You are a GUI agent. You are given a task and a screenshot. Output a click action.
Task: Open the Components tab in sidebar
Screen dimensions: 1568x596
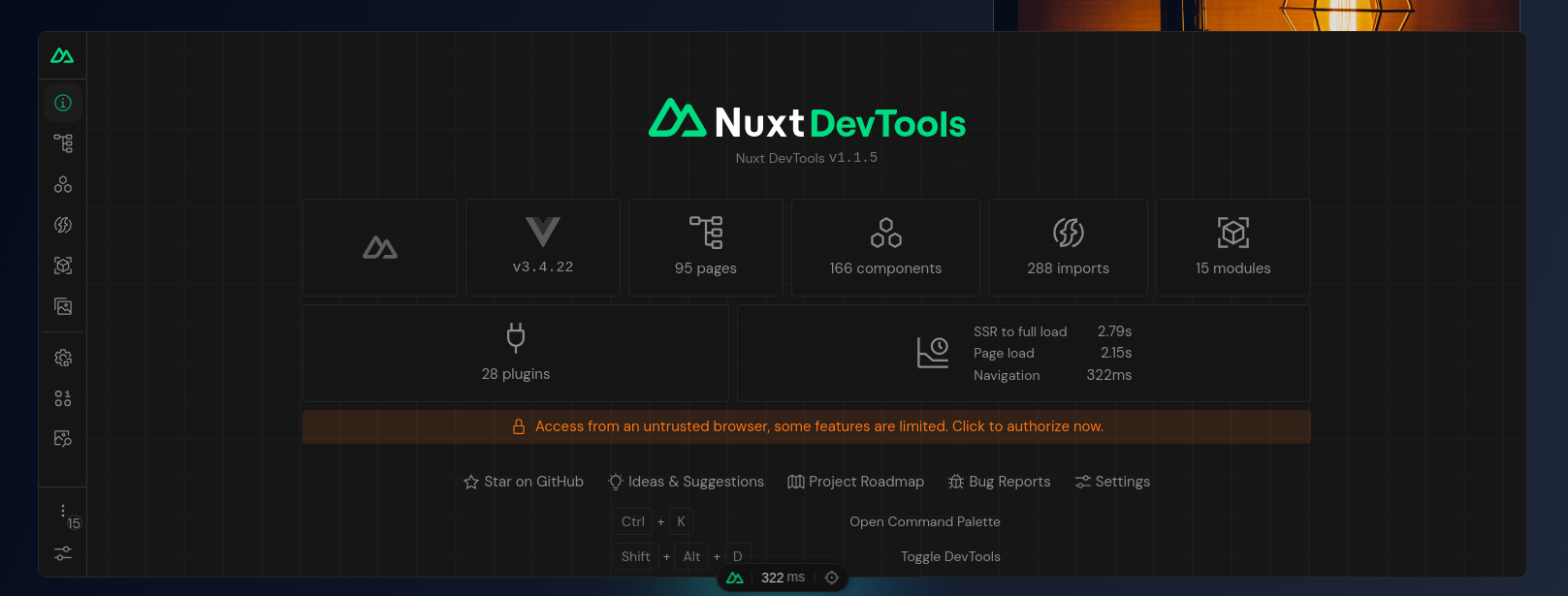coord(63,184)
